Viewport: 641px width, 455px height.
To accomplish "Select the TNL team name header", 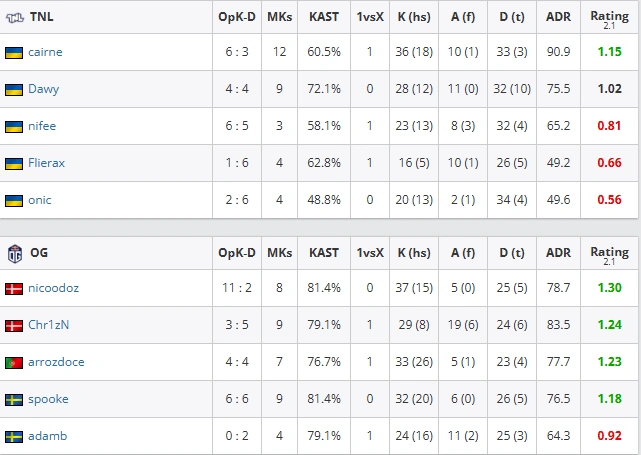I will (x=41, y=17).
